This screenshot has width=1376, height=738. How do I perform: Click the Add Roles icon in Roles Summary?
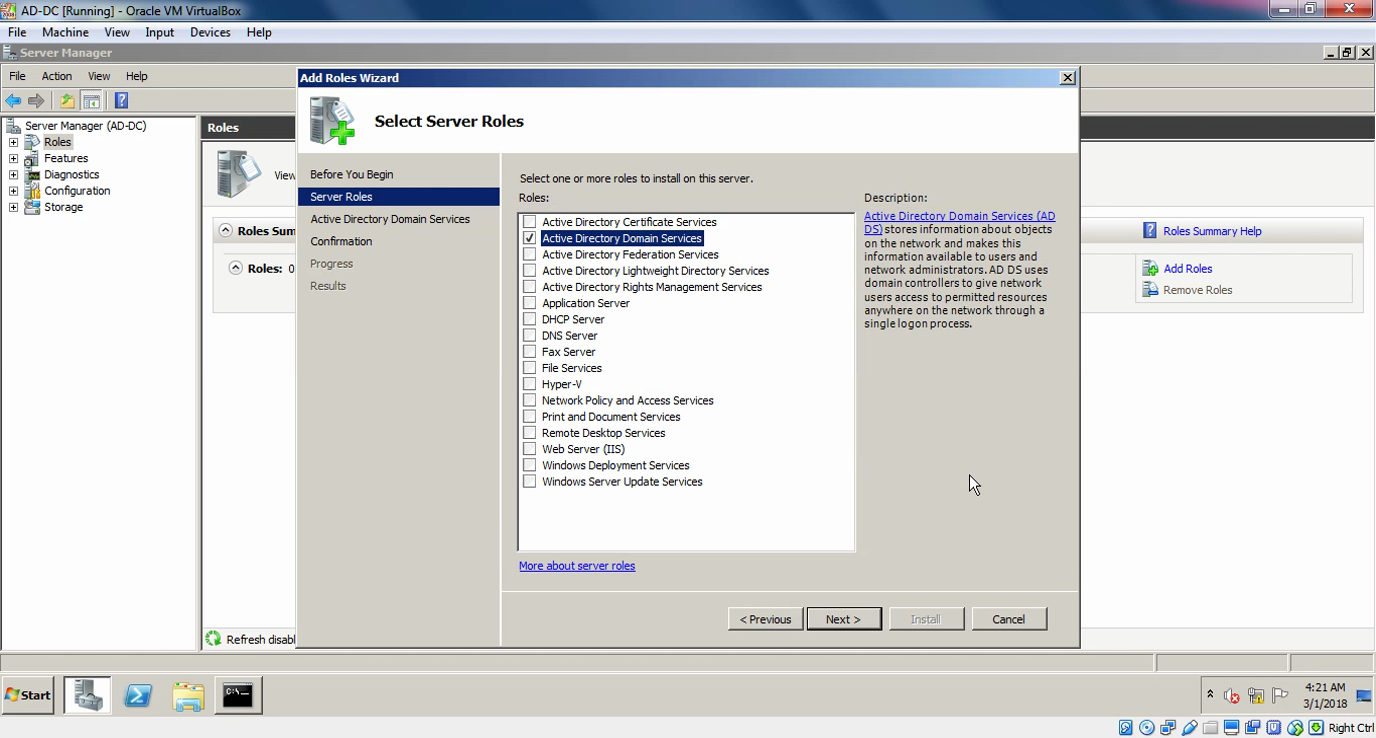tap(1150, 268)
